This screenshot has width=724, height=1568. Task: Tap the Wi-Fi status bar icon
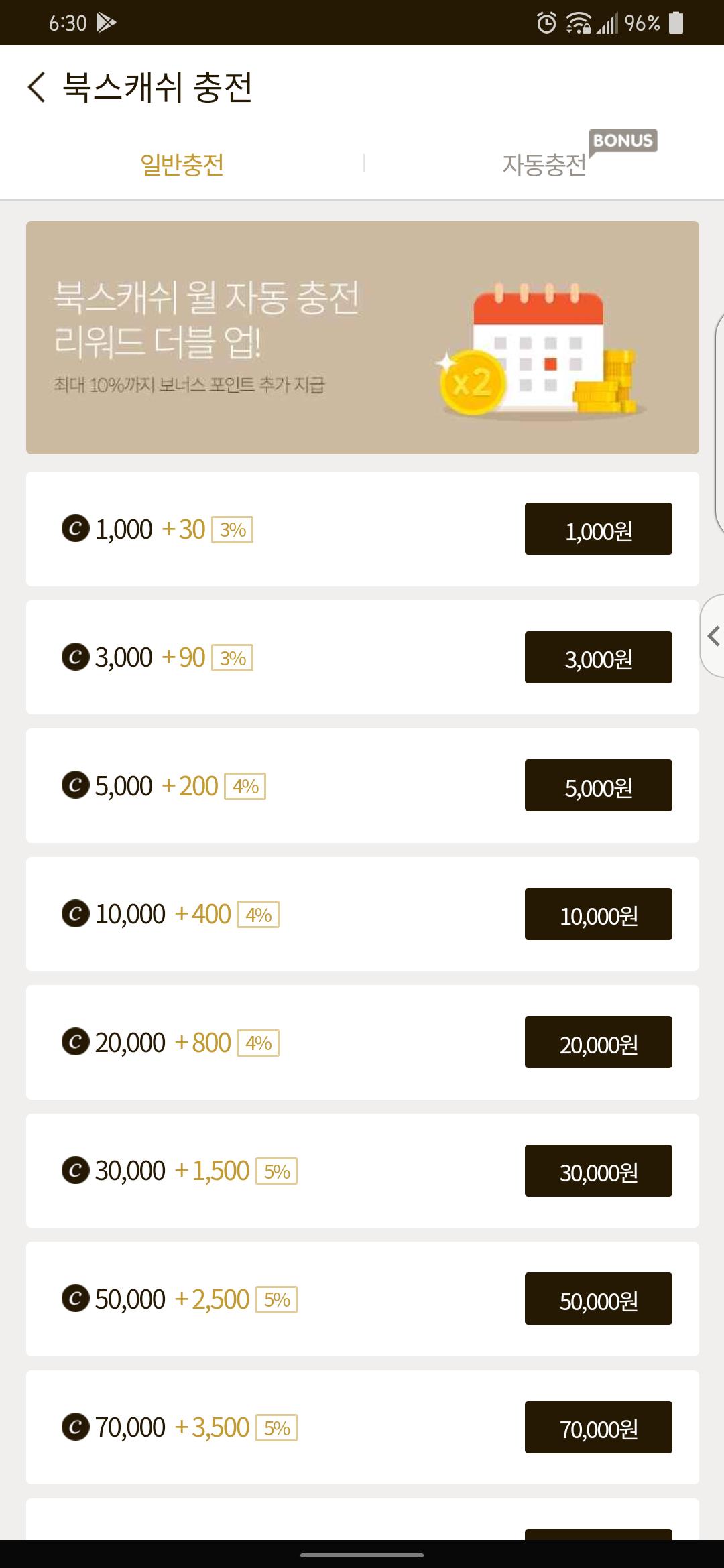(577, 23)
